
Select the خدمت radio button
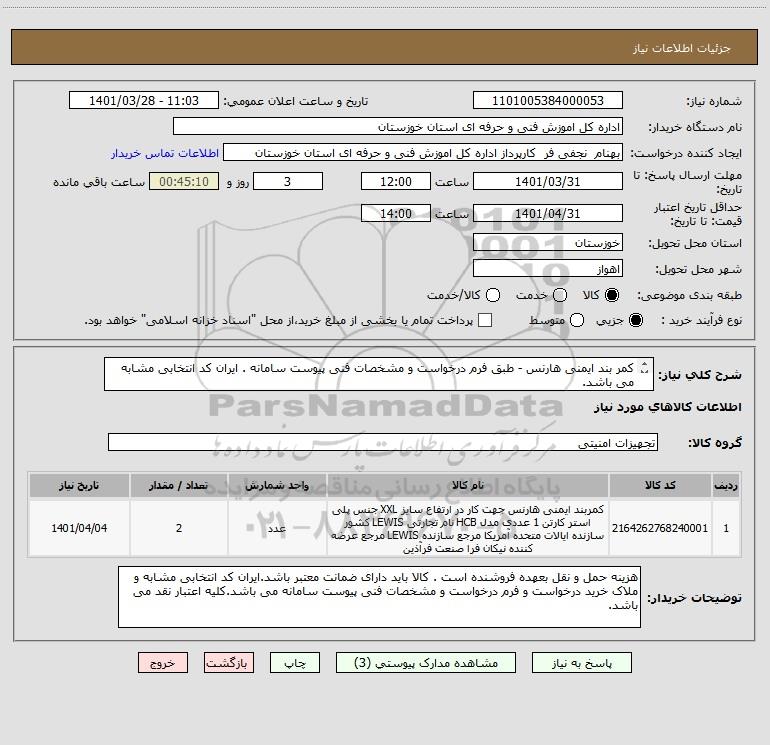pos(560,295)
